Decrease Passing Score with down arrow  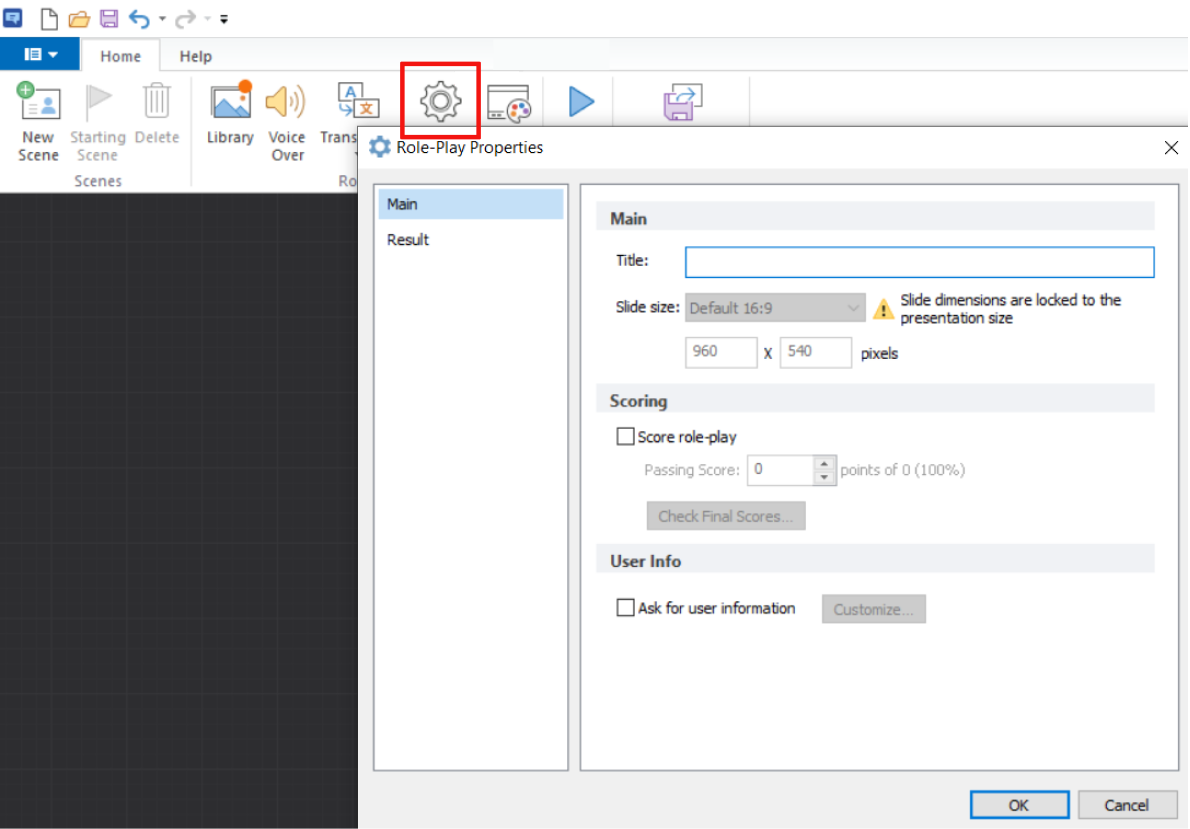pos(824,478)
